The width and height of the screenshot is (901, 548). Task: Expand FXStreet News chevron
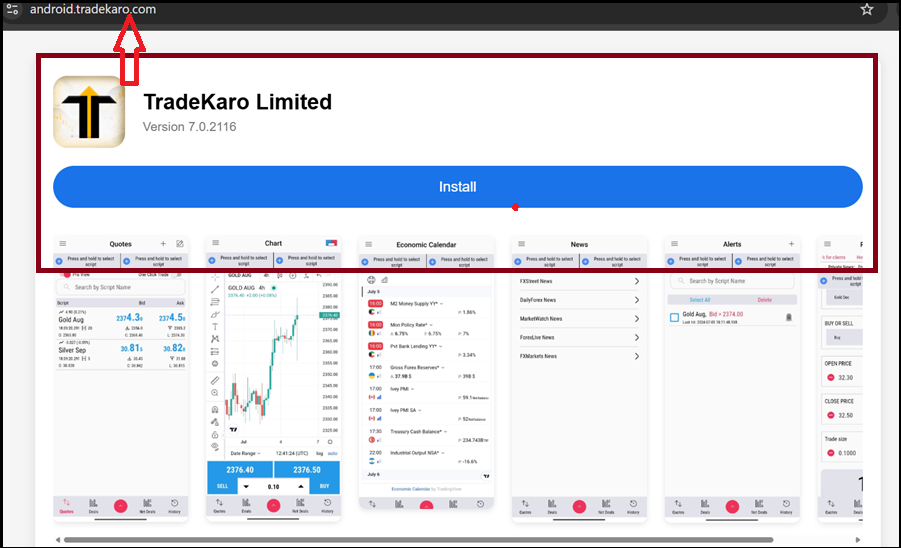tap(637, 281)
